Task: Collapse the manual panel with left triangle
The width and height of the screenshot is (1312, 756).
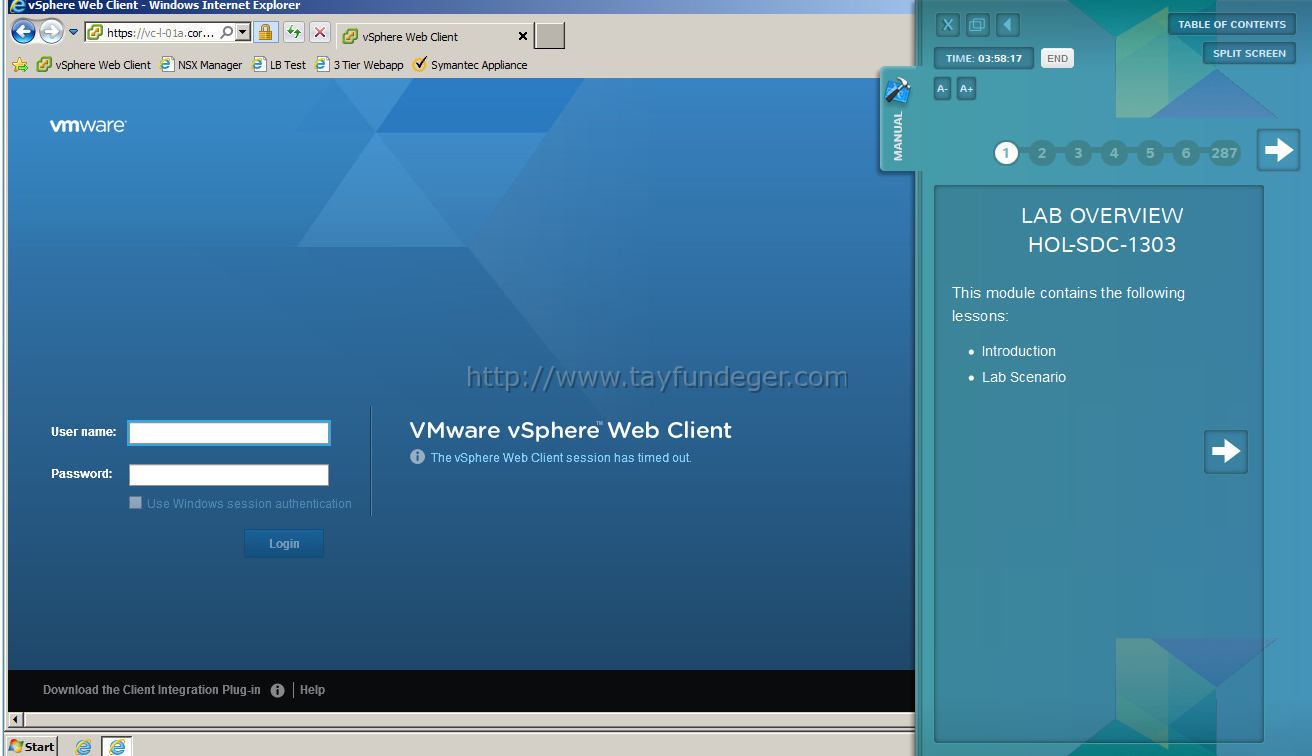Action: tap(1008, 24)
